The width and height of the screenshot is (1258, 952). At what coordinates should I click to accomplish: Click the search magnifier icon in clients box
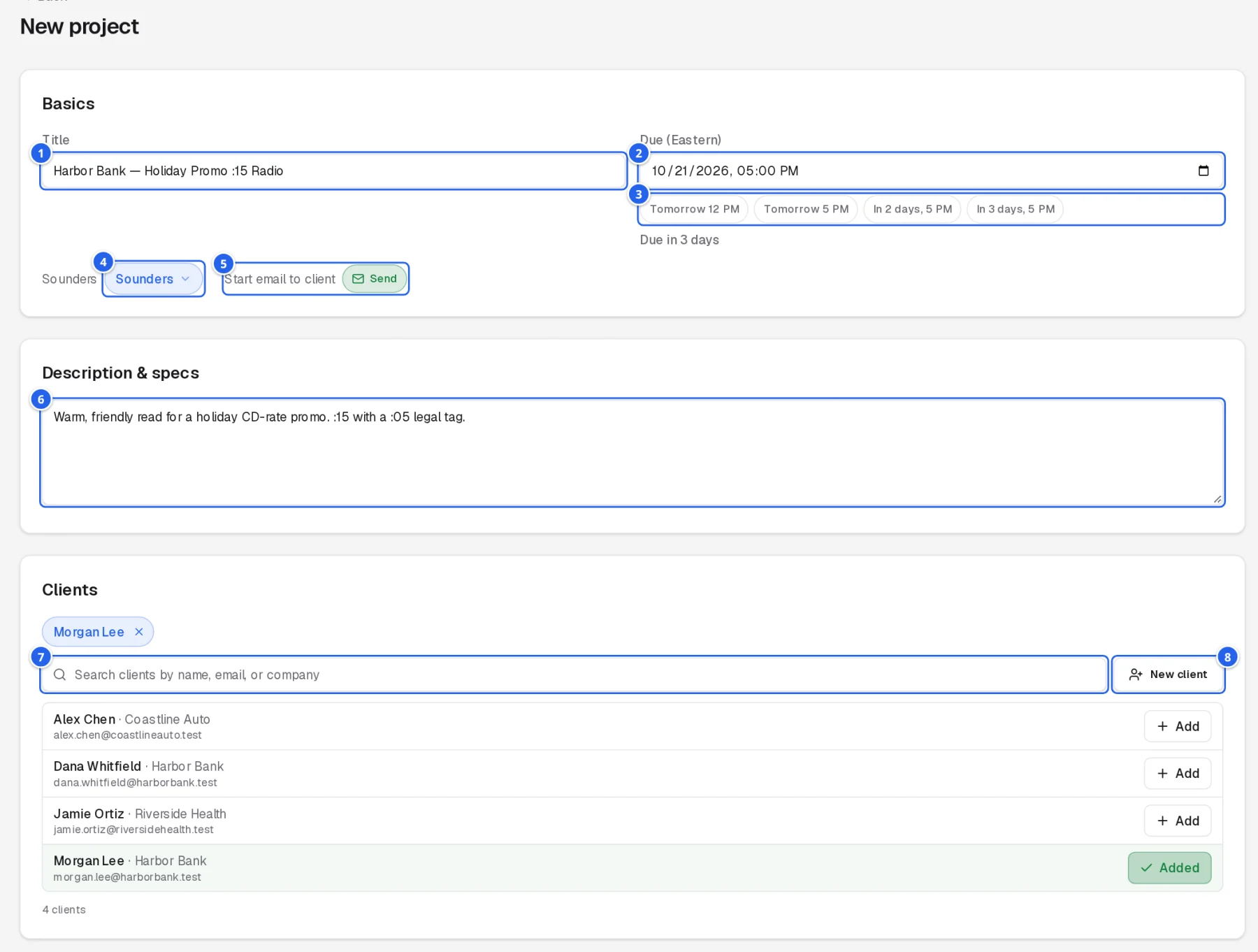60,675
